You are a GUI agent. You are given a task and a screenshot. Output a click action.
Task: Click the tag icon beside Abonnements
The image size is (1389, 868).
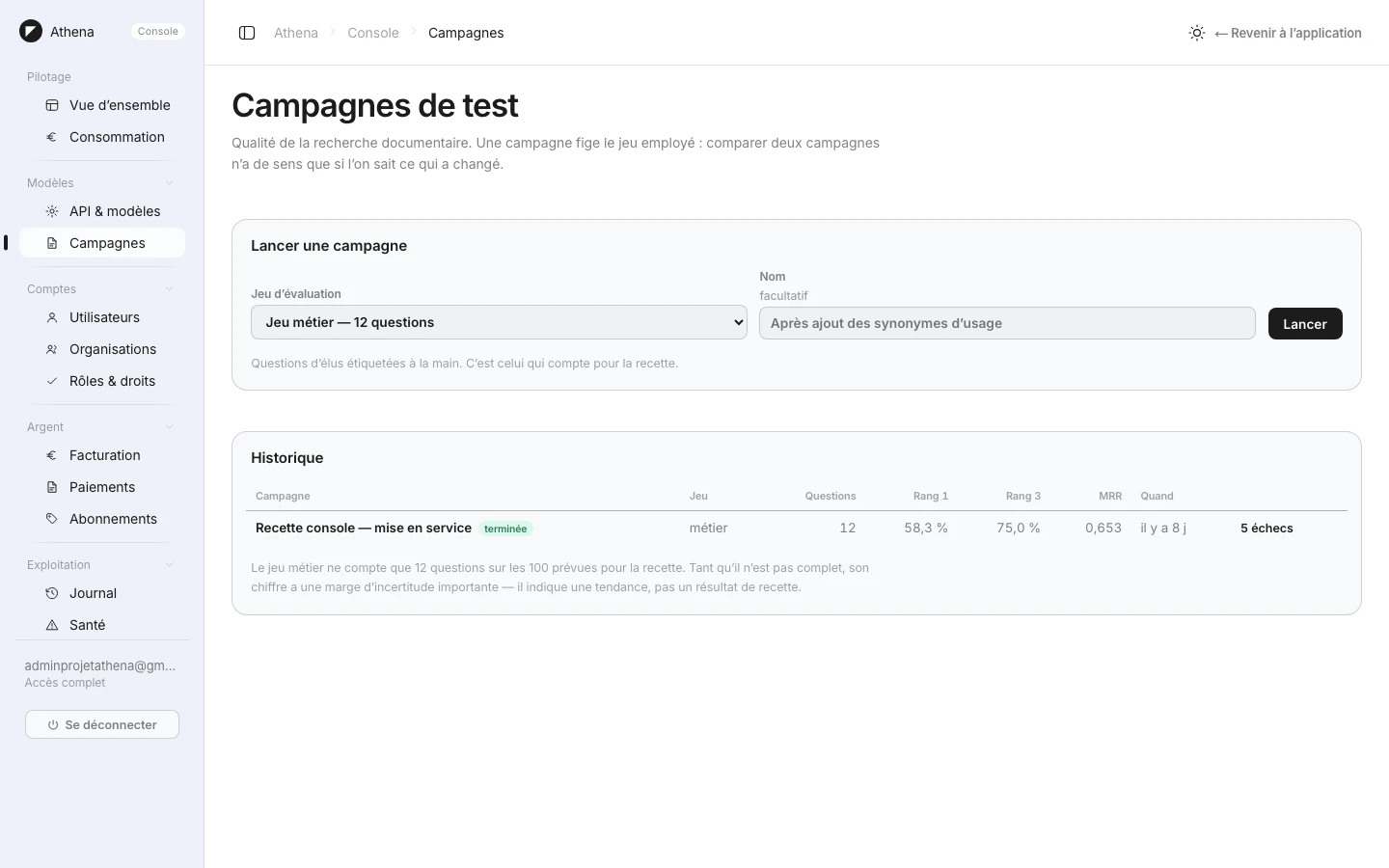(x=52, y=519)
